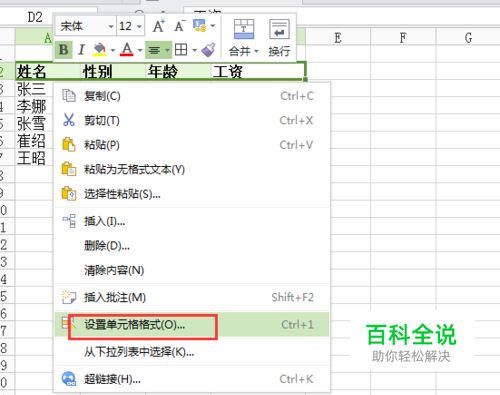Open the font color dropdown arrow
The width and height of the screenshot is (500, 395).
pos(140,50)
